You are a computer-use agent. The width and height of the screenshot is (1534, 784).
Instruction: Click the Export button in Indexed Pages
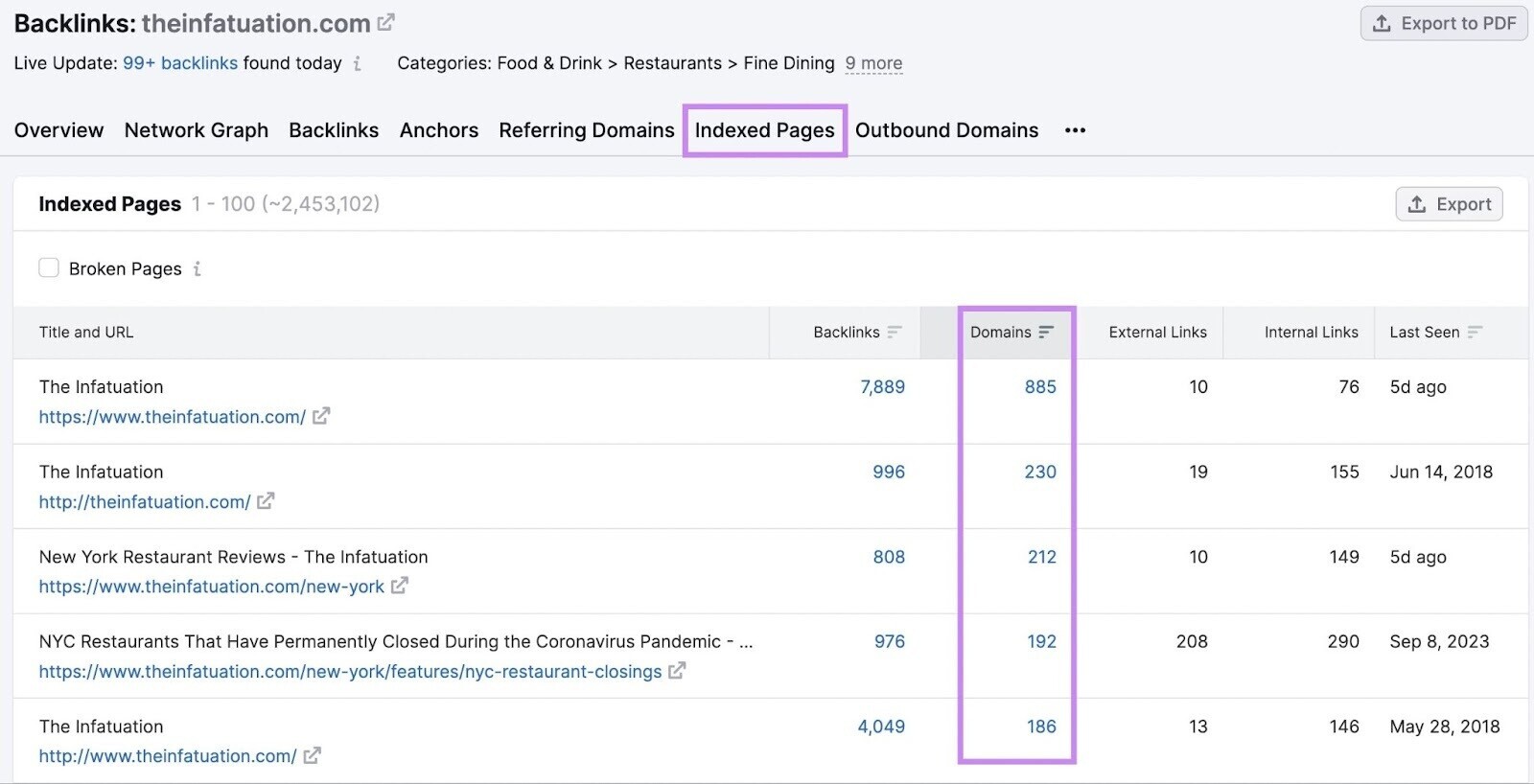[x=1449, y=204]
